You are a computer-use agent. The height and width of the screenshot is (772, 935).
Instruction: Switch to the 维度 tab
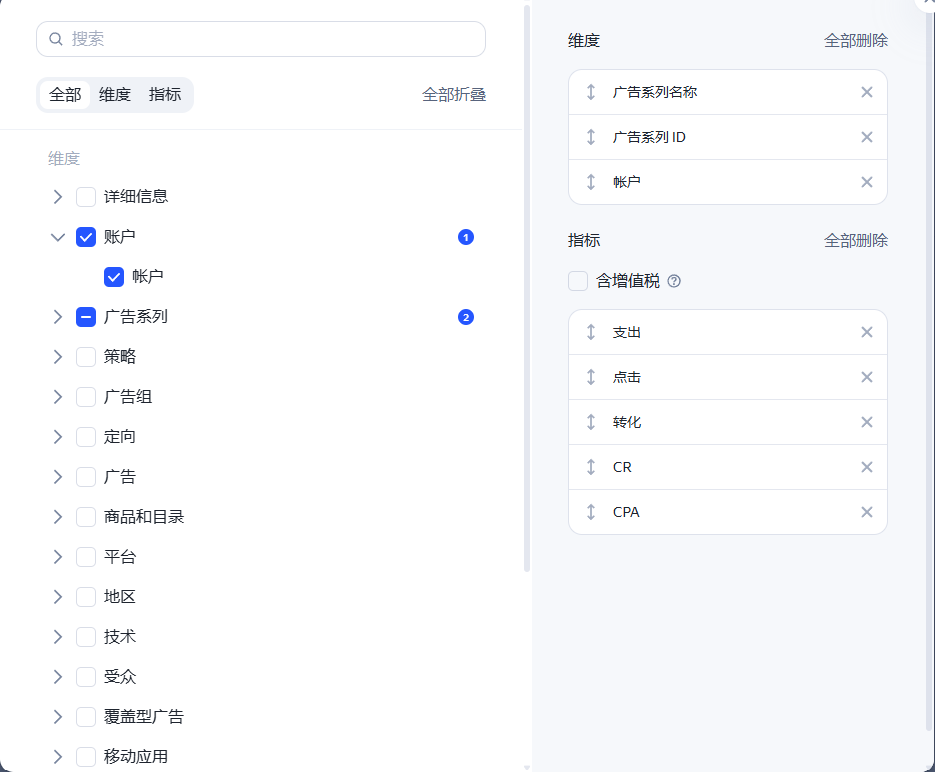tap(114, 95)
